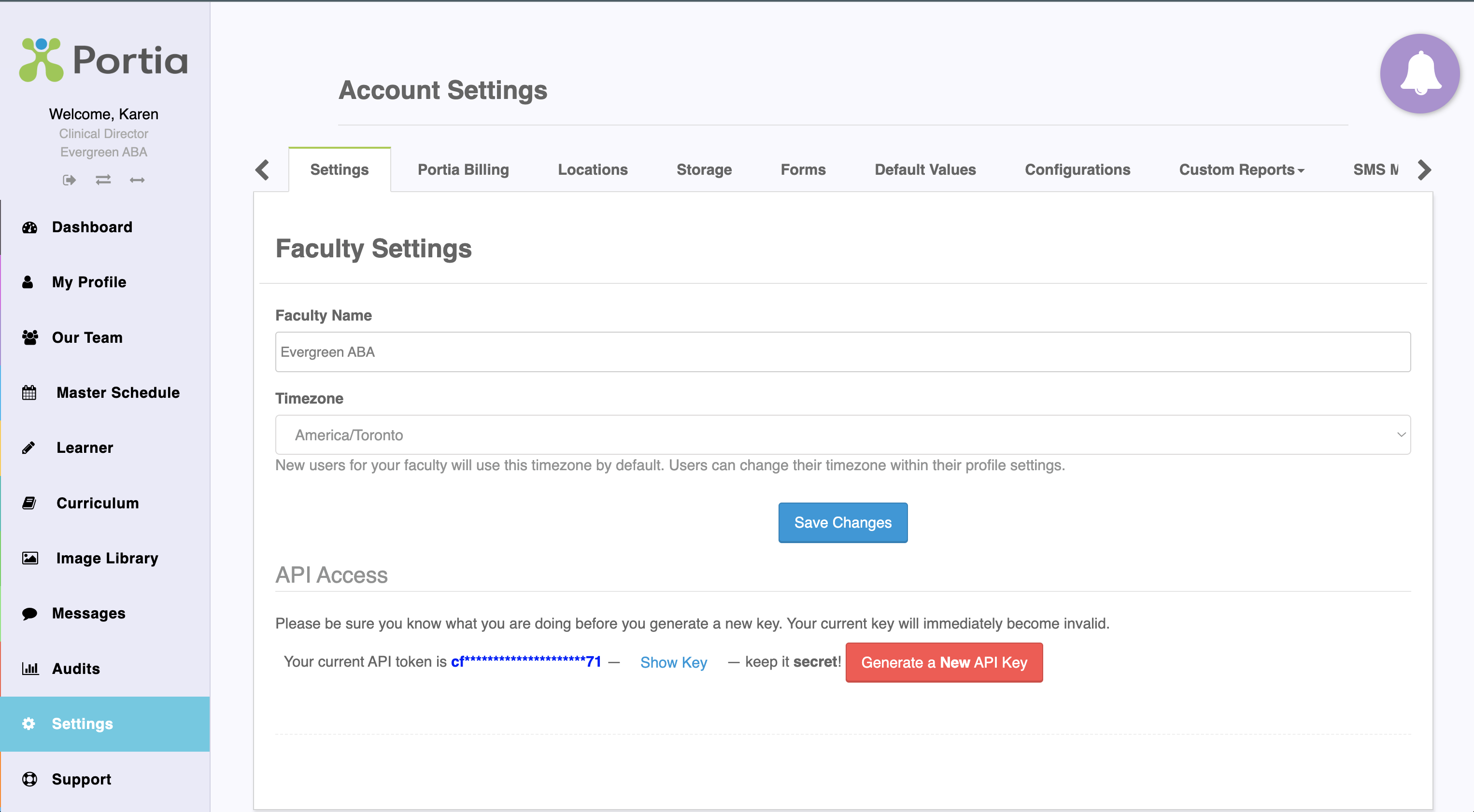1474x812 pixels.
Task: Switch to the Configurations tab
Action: tap(1077, 170)
